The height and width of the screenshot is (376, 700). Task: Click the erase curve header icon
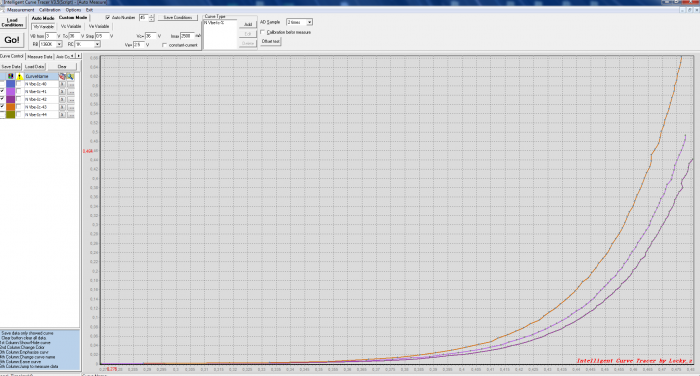tap(62, 76)
